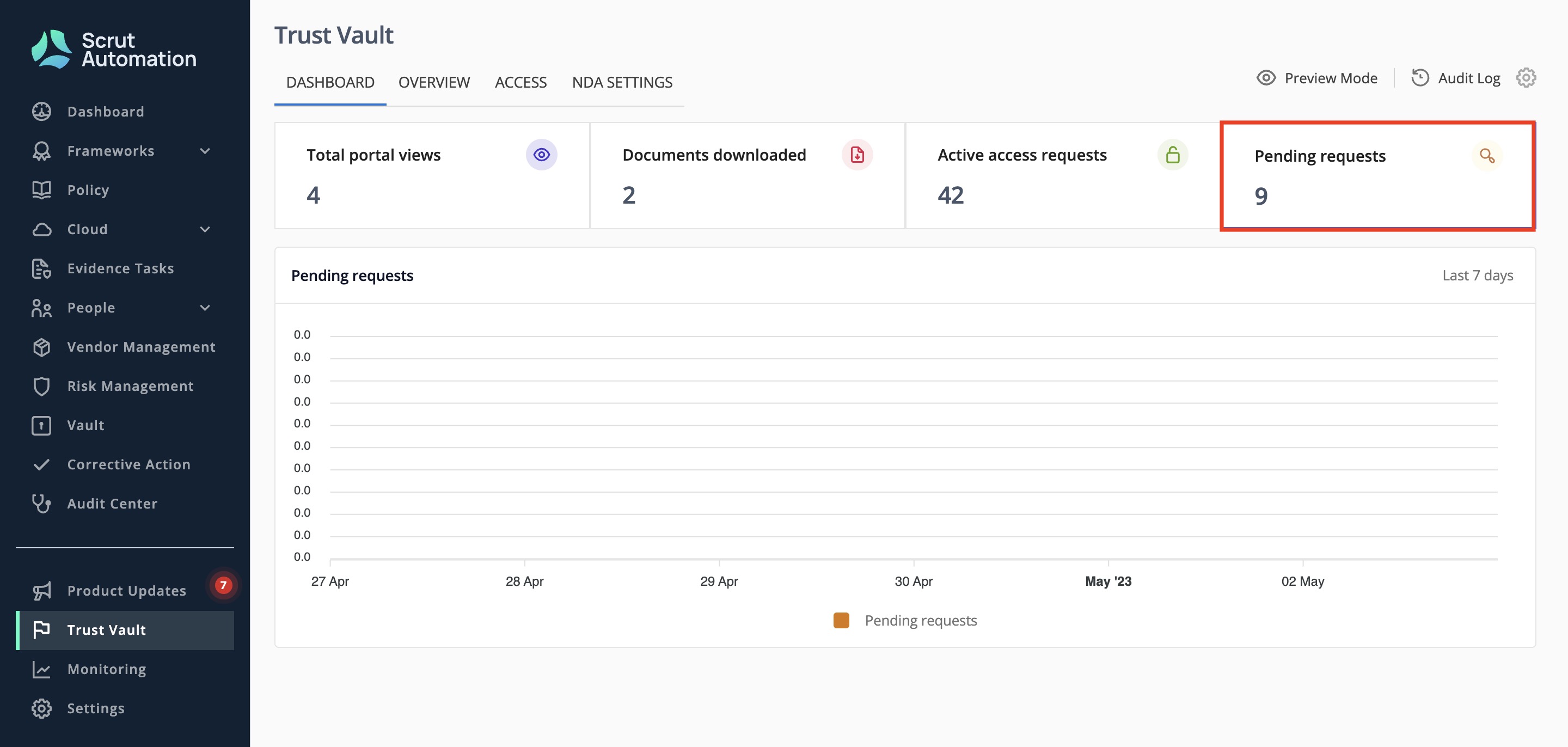
Task: Click the Active access requests lock icon
Action: 1172,155
